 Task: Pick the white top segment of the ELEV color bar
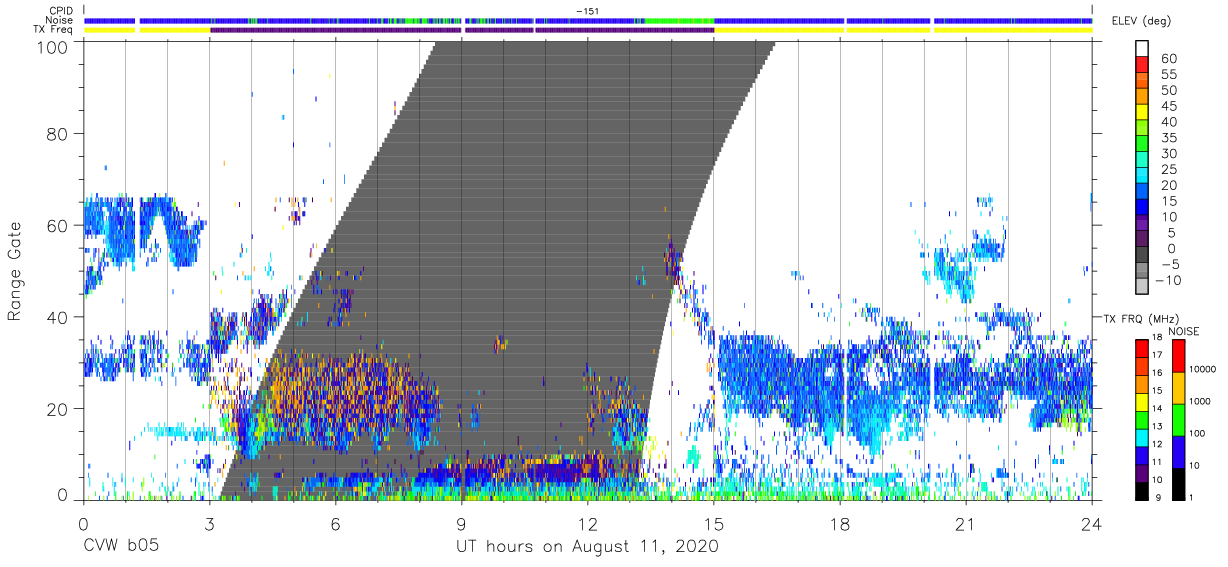1142,47
